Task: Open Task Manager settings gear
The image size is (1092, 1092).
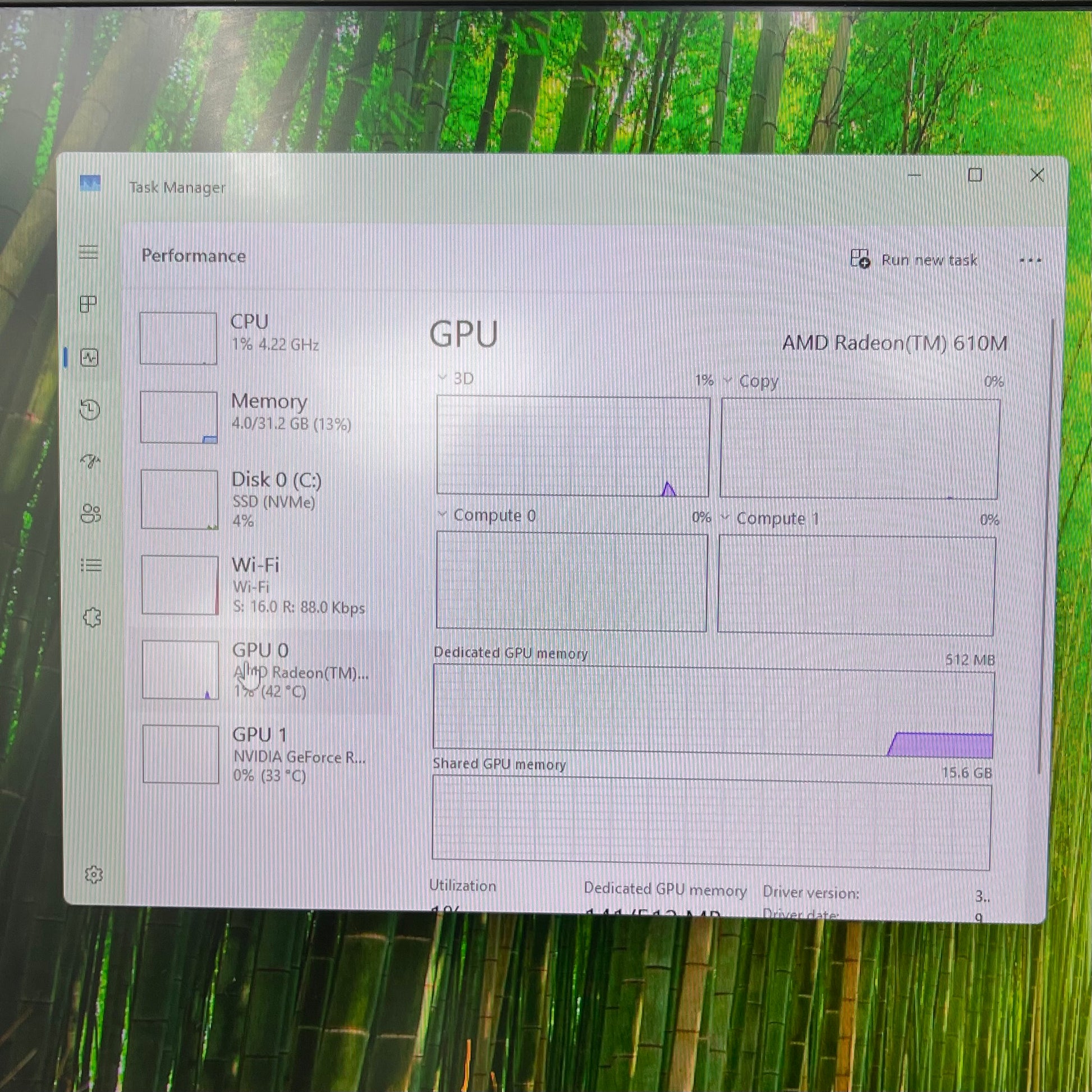Action: click(94, 874)
